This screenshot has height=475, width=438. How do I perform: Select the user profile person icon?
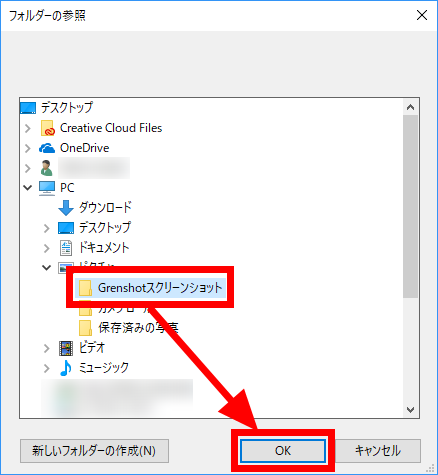coord(47,168)
